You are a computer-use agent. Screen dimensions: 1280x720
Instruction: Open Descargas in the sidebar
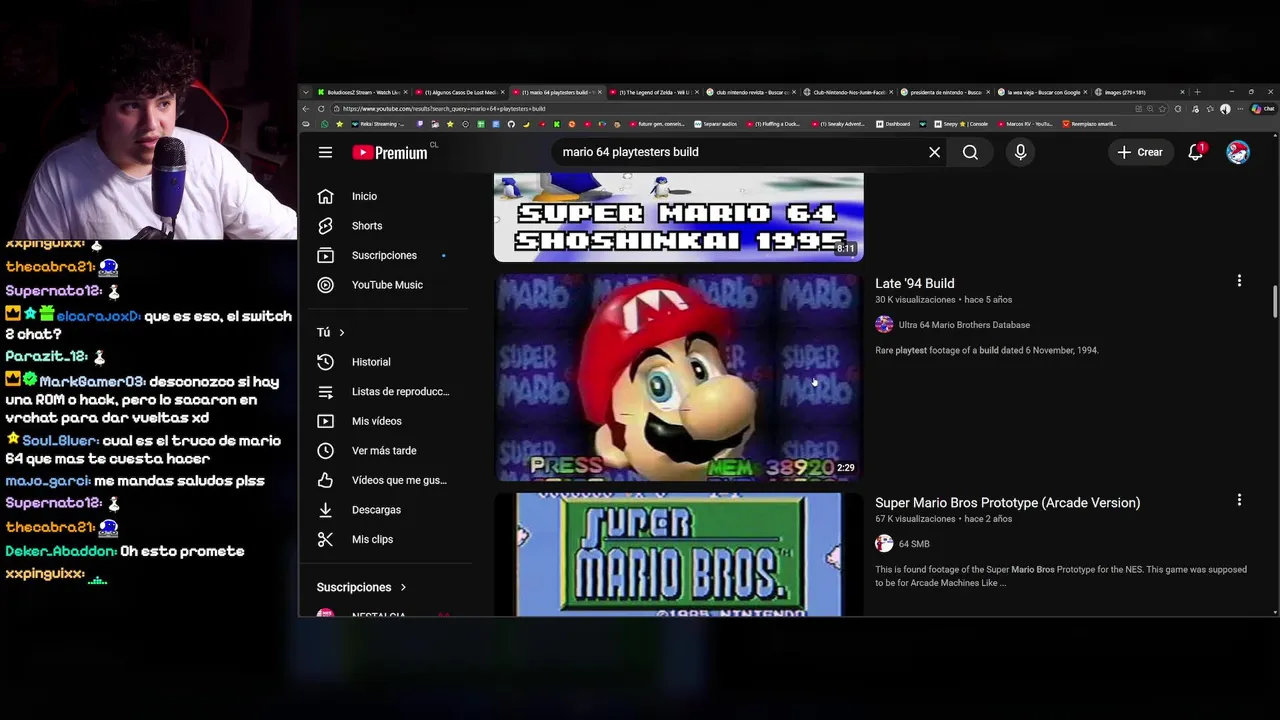pos(384,510)
